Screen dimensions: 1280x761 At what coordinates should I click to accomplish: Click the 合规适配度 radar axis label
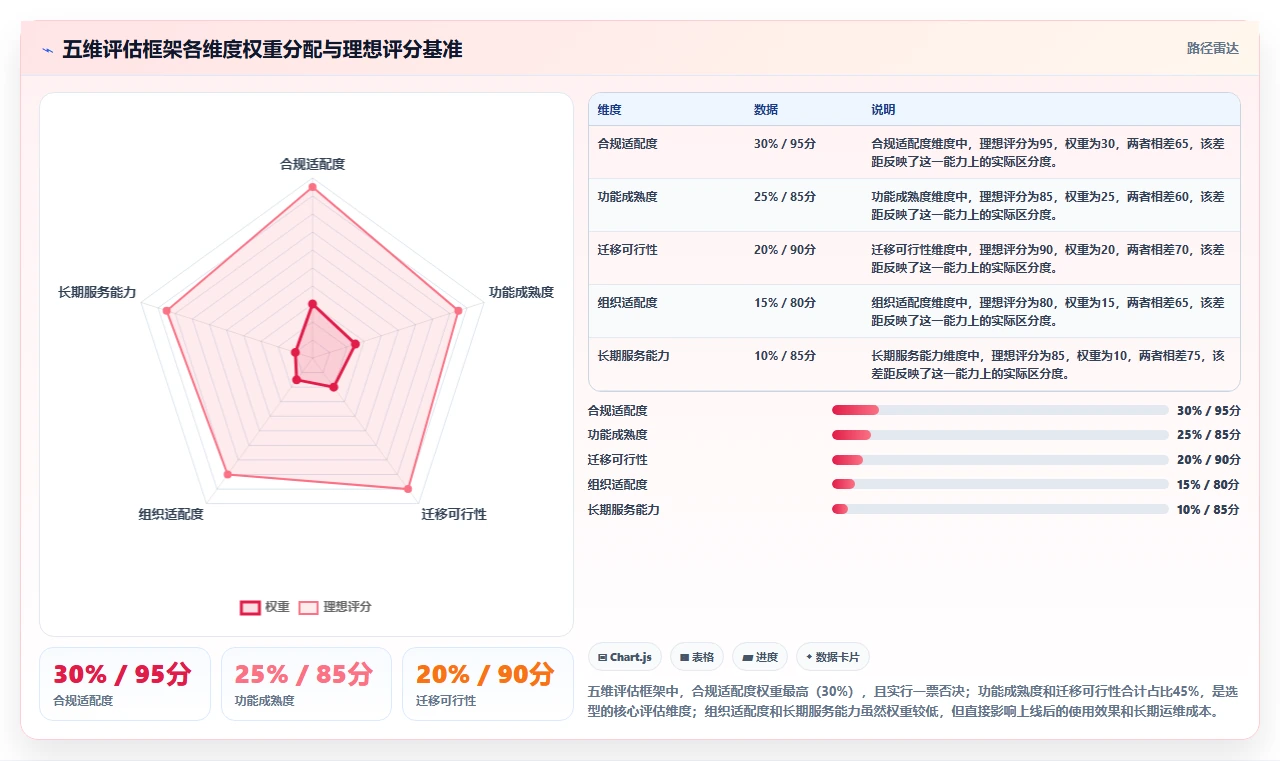click(x=312, y=164)
